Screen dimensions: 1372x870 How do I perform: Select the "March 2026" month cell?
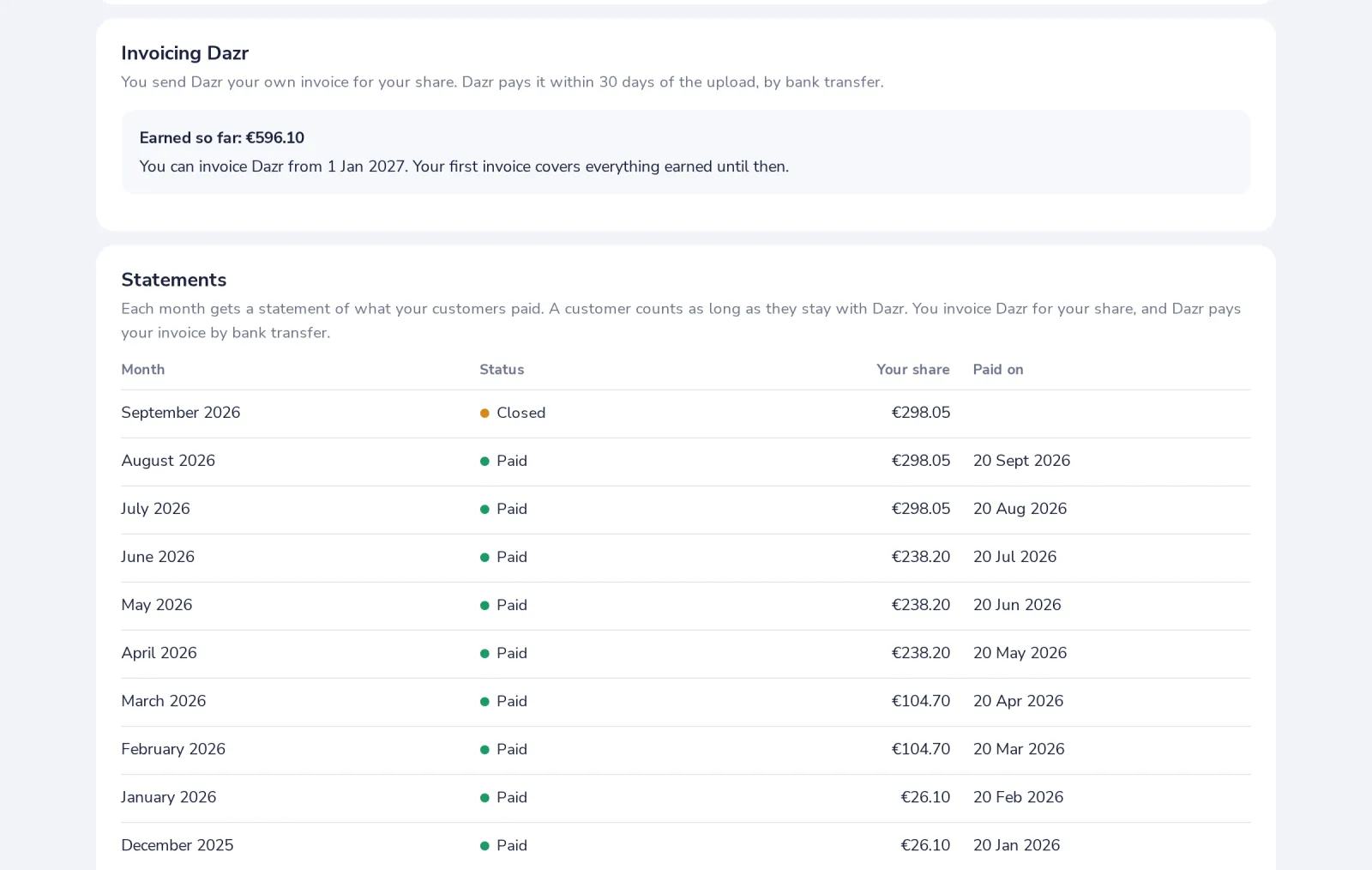(x=164, y=701)
